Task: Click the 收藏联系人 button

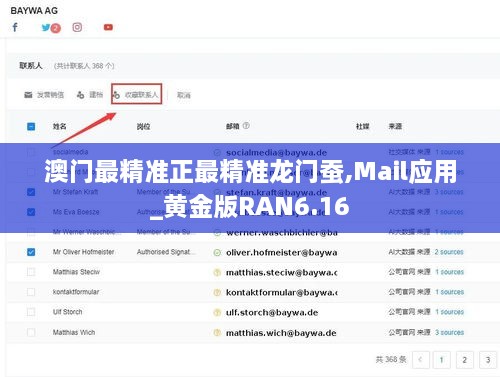Action: tap(137, 94)
